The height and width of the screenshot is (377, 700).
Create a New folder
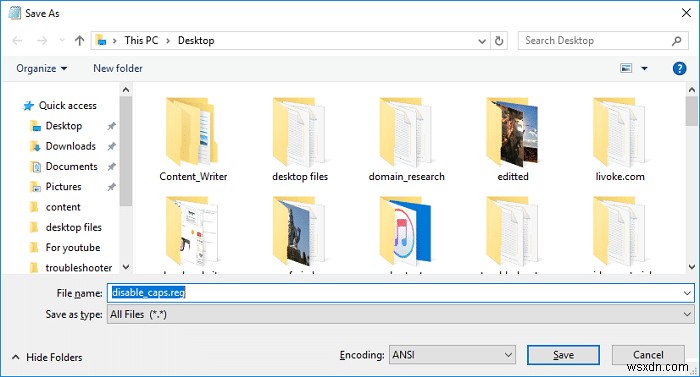point(118,68)
